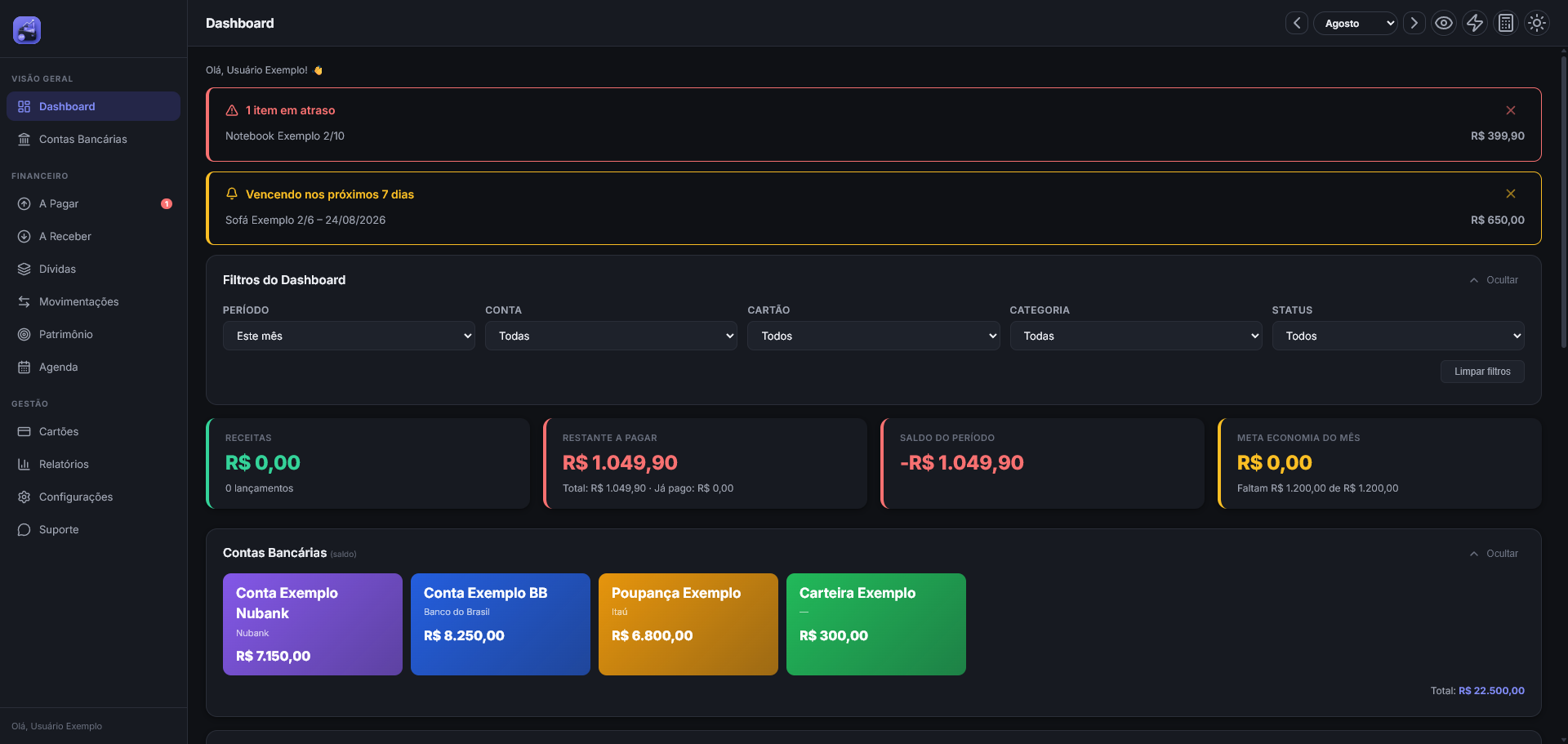
Task: Click the Dashboard grid icon
Action: 24,106
